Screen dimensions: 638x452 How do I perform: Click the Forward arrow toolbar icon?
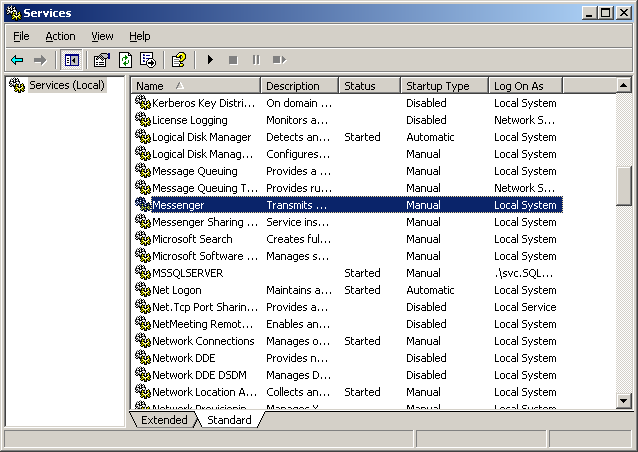point(40,60)
